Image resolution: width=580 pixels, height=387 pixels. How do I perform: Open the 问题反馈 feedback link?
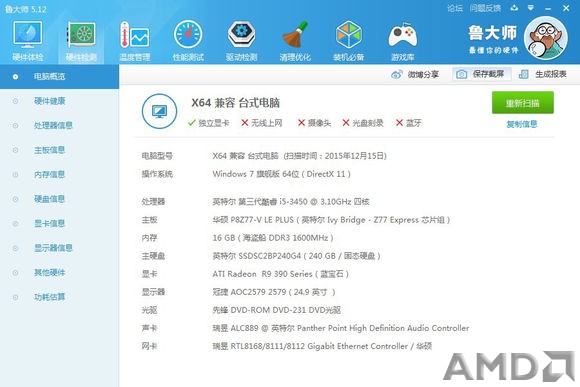485,8
